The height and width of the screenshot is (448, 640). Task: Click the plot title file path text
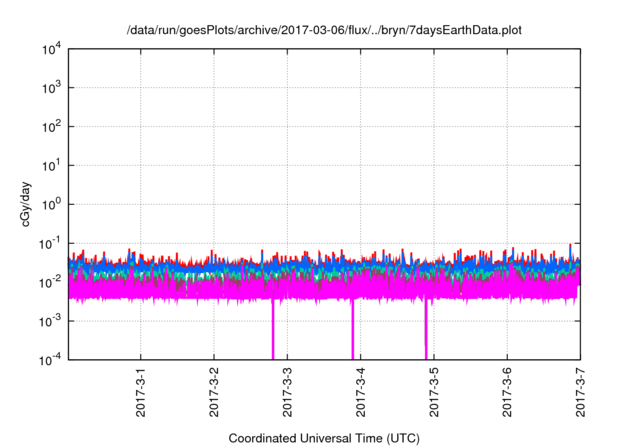(324, 30)
